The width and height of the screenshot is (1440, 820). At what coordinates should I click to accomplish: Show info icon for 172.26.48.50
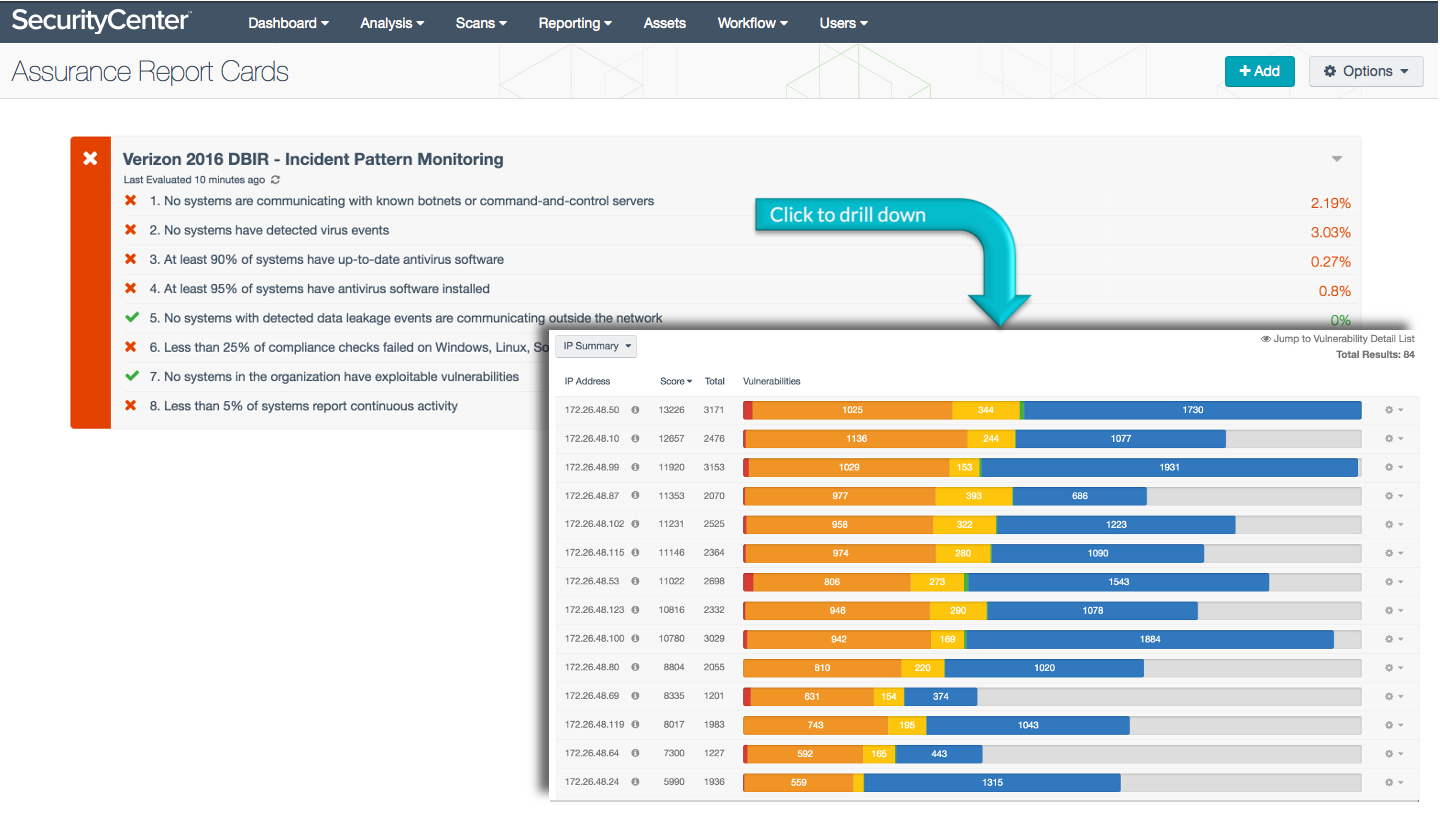tap(635, 410)
